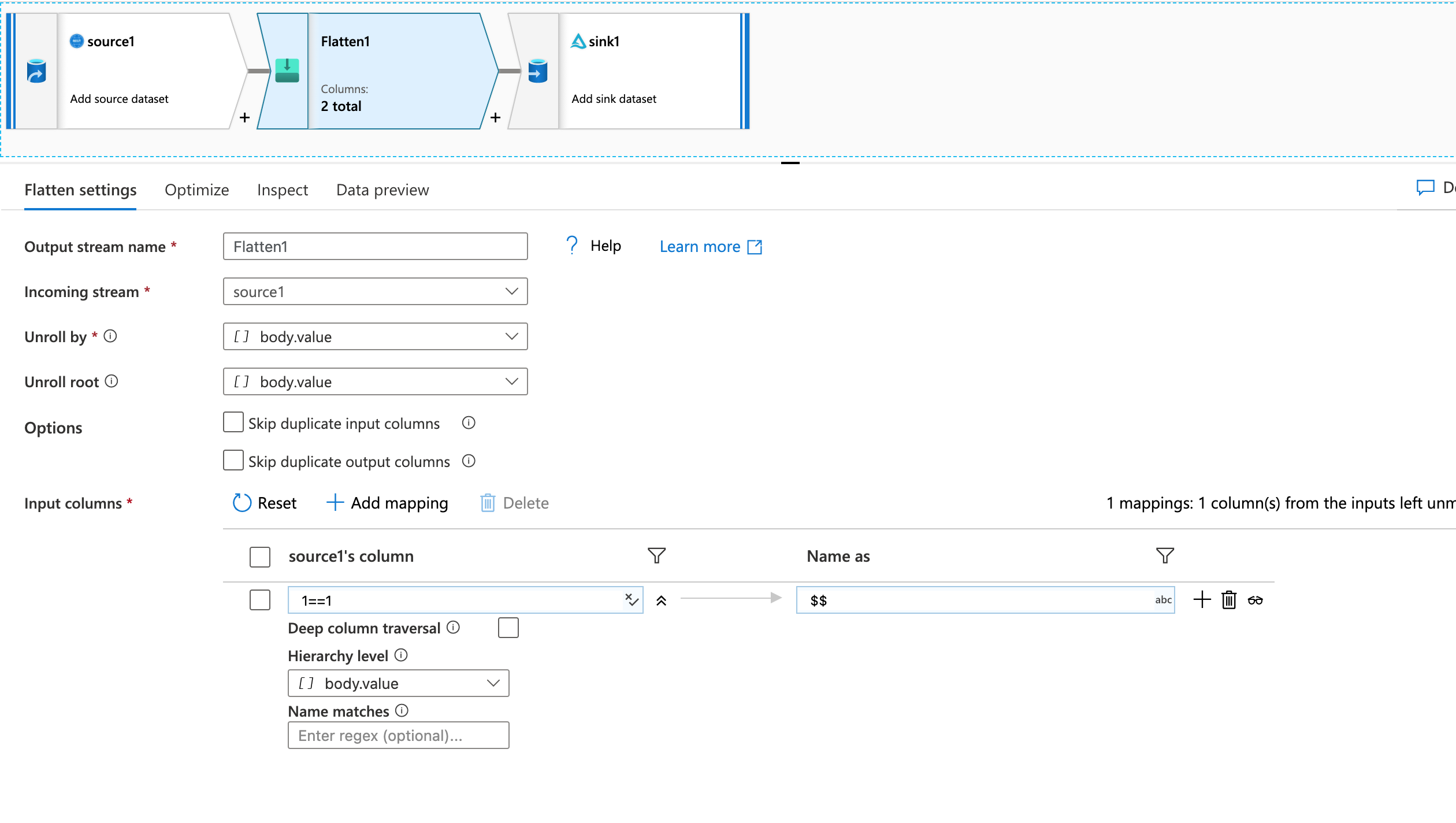This screenshot has width=1456, height=823.
Task: Enable Skip duplicate output columns
Action: 233,461
